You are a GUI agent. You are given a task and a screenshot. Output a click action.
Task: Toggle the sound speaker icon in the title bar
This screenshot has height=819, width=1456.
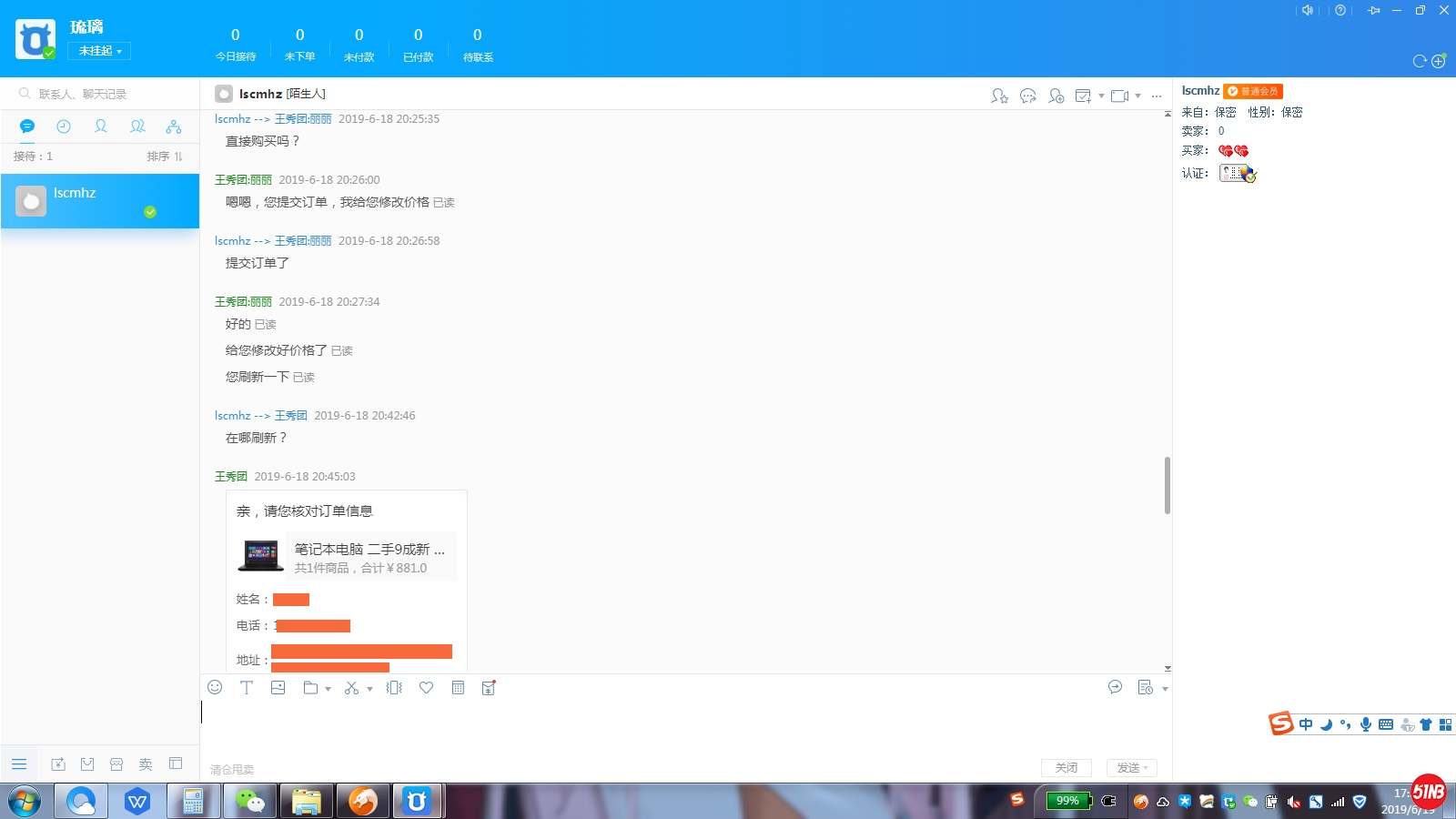1308,10
